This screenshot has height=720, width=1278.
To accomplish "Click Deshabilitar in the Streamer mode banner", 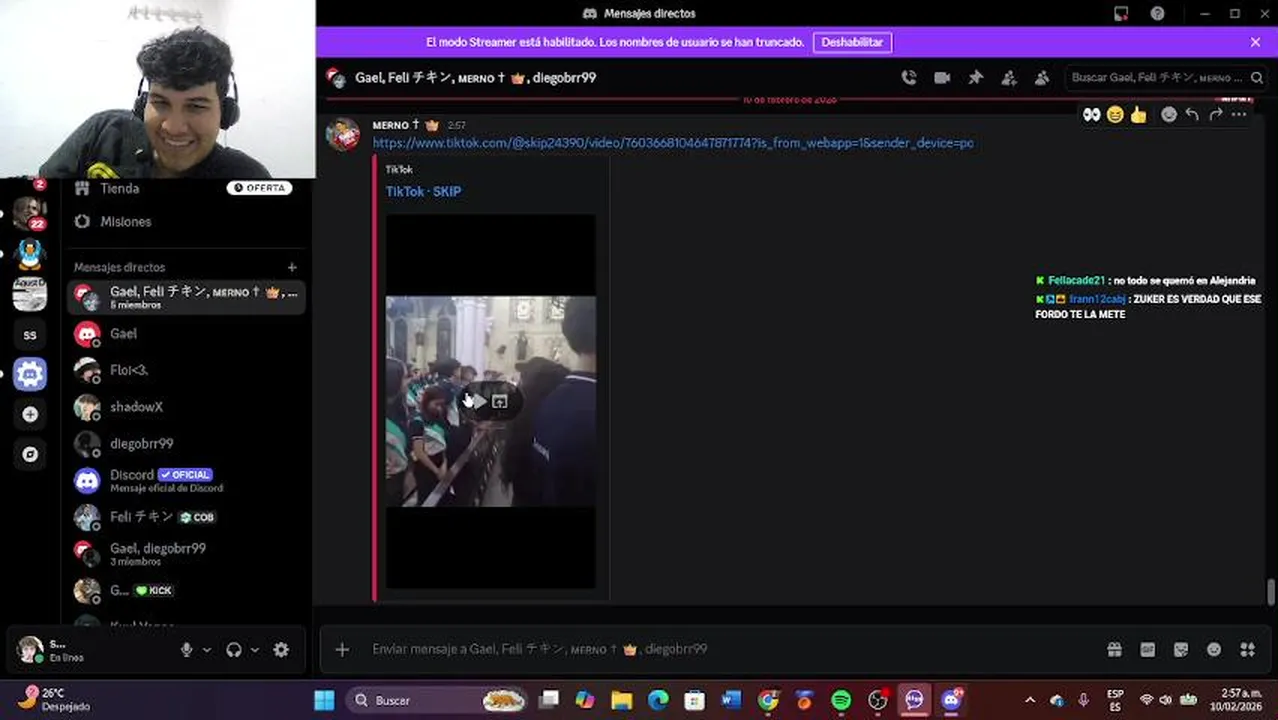I will 852,42.
